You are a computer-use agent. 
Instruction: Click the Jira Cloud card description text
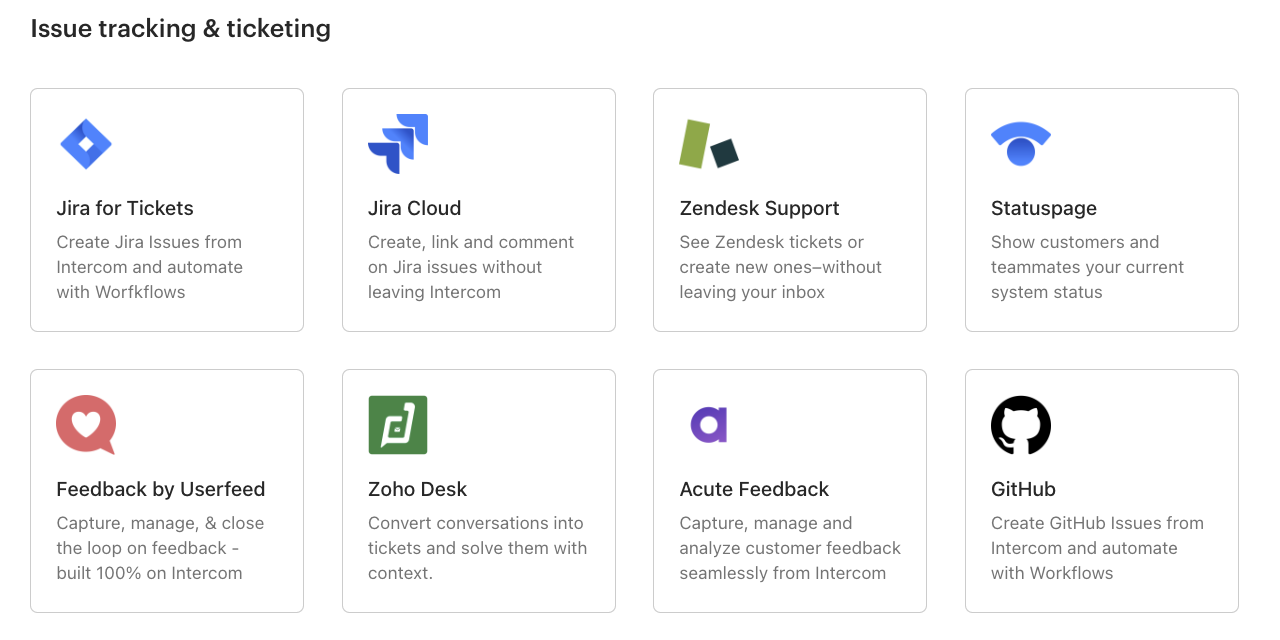pyautogui.click(x=470, y=267)
